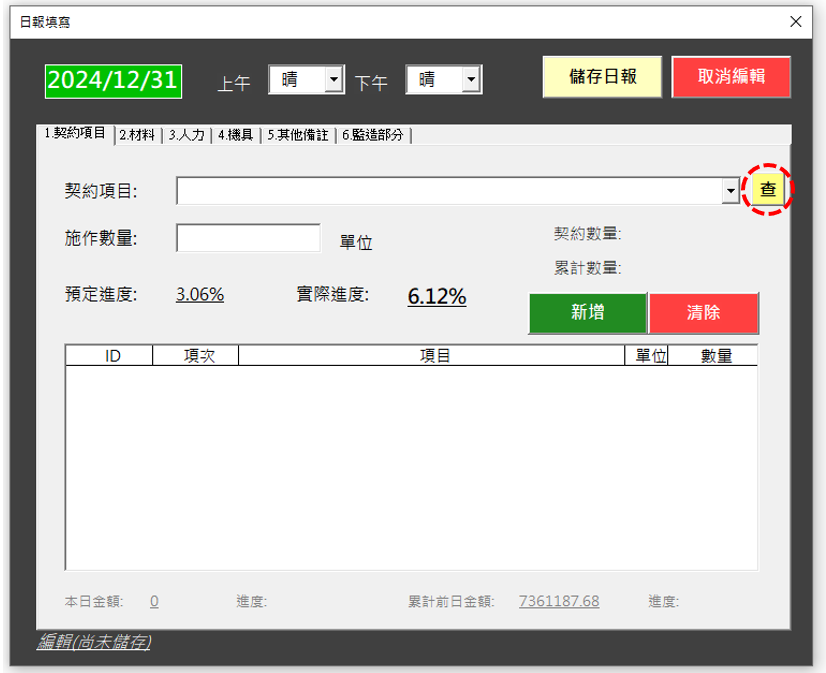
Task: Switch to the 2.材料 tab
Action: pyautogui.click(x=137, y=135)
